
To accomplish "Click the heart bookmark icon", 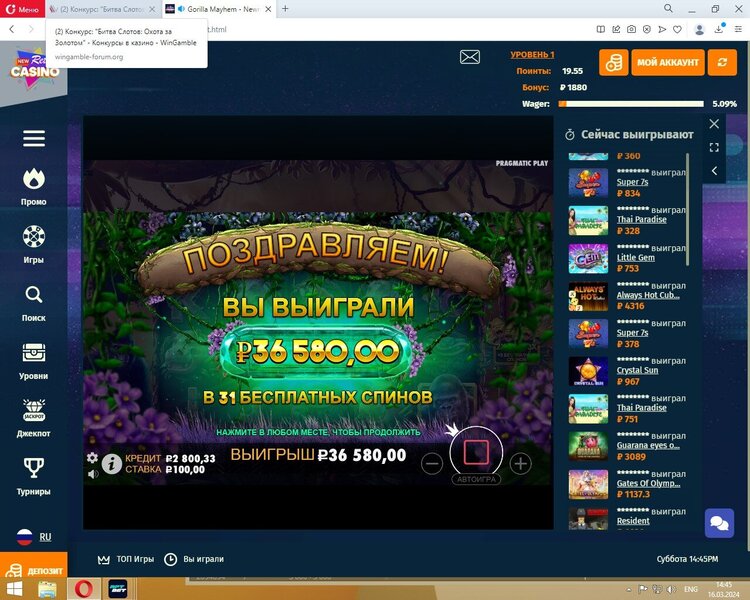I will (x=677, y=29).
